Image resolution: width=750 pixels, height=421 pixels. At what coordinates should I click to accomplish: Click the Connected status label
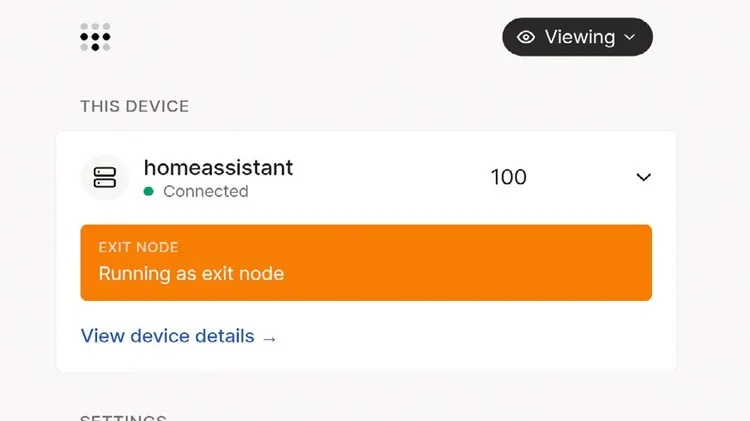206,191
